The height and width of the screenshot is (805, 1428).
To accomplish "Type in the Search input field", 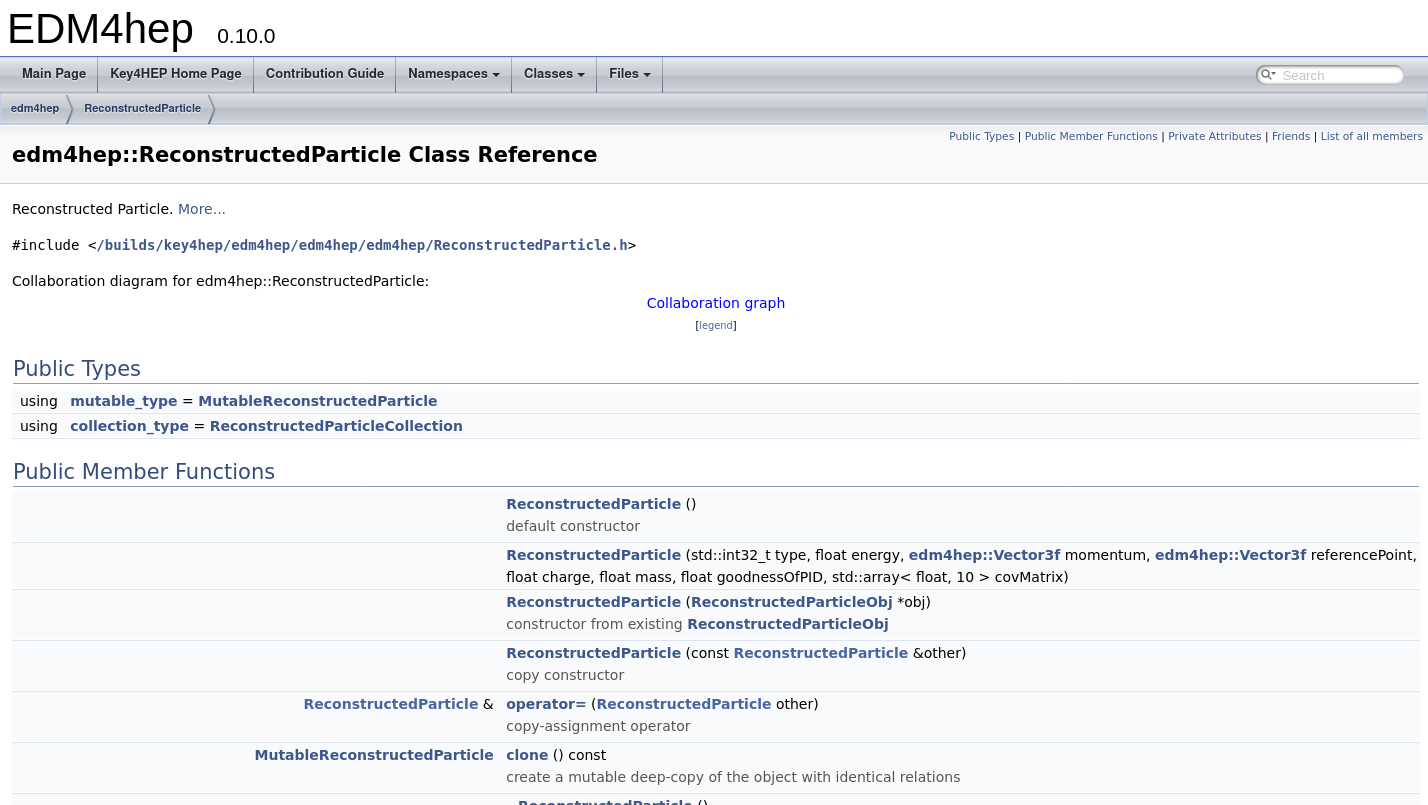I will (1340, 75).
